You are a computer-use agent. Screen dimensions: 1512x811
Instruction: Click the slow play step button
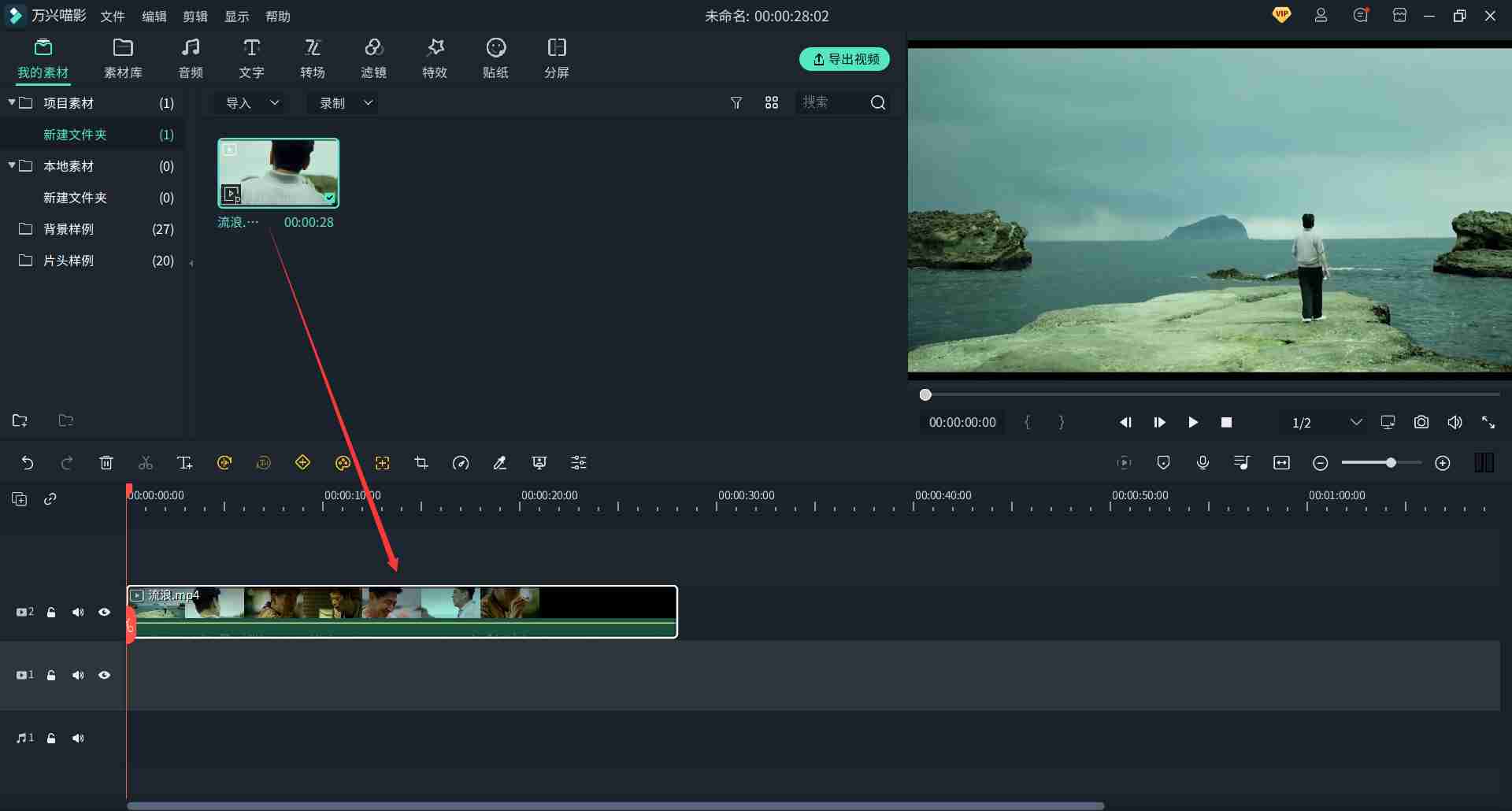tap(1159, 423)
